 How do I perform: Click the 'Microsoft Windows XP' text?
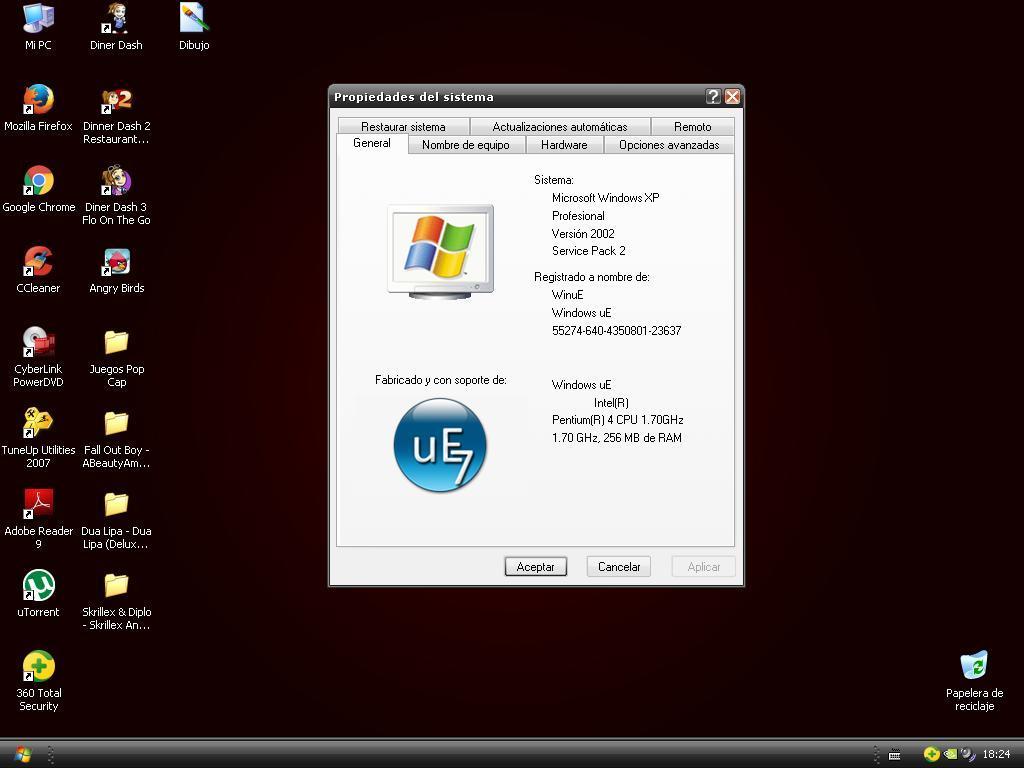pyautogui.click(x=605, y=198)
